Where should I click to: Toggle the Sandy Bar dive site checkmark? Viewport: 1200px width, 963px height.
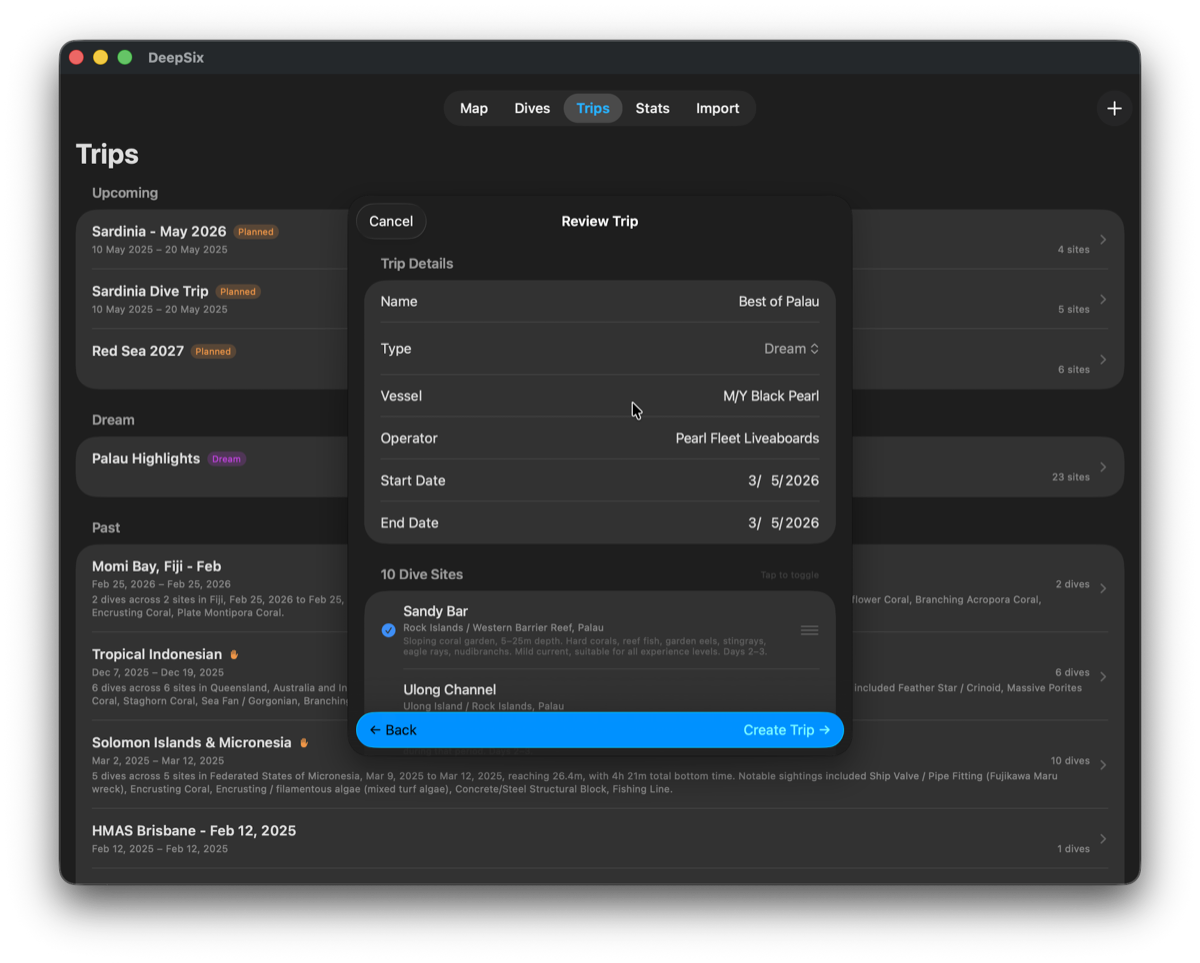click(388, 630)
